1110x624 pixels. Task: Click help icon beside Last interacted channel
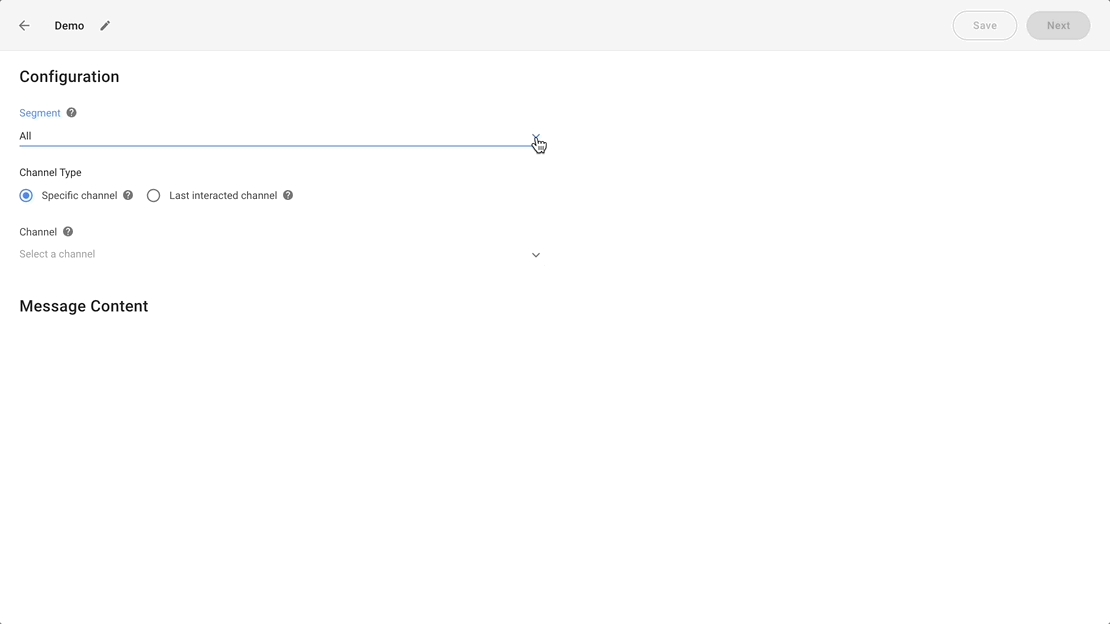pyautogui.click(x=288, y=196)
